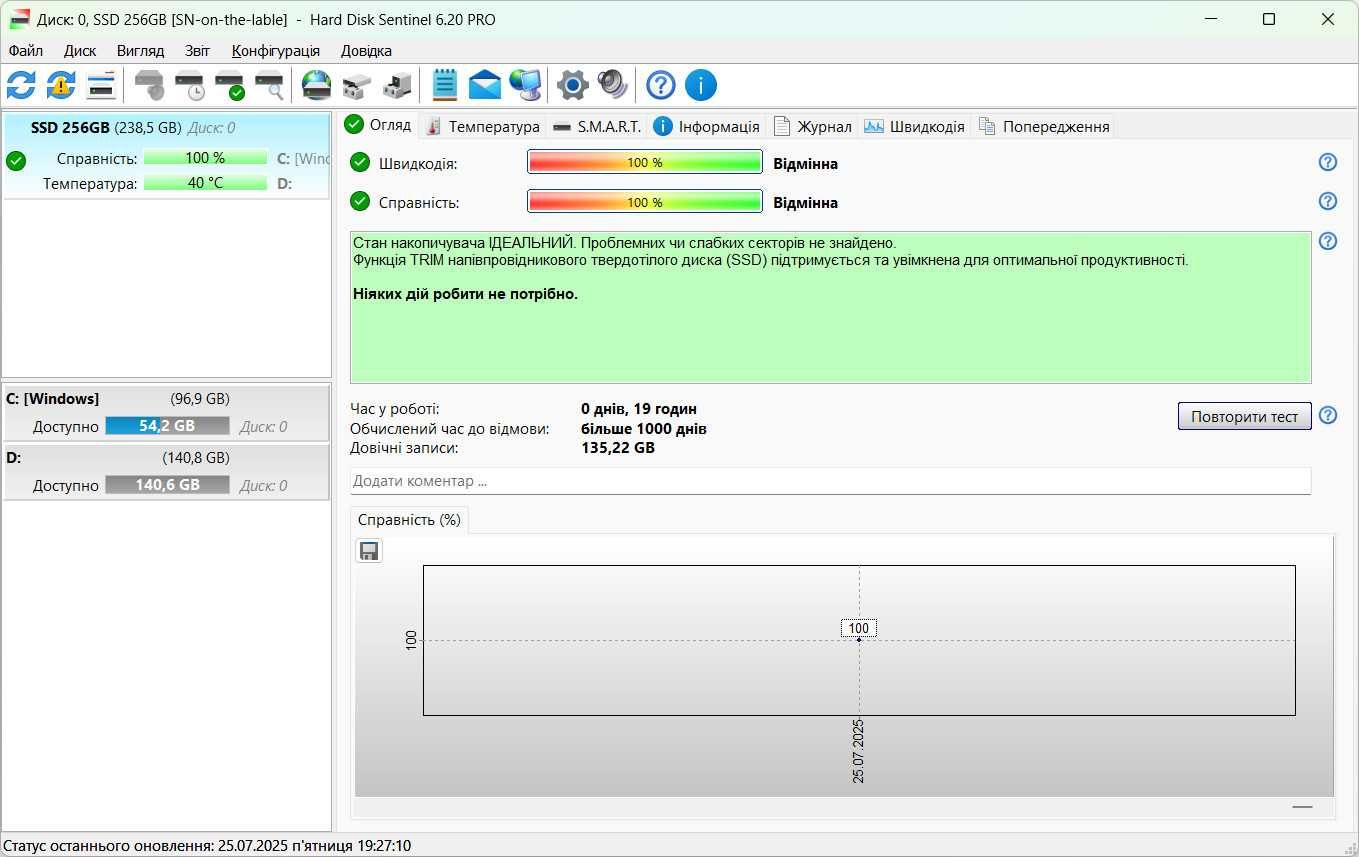Switch to the Огляд tab
1359x857 pixels.
(378, 125)
